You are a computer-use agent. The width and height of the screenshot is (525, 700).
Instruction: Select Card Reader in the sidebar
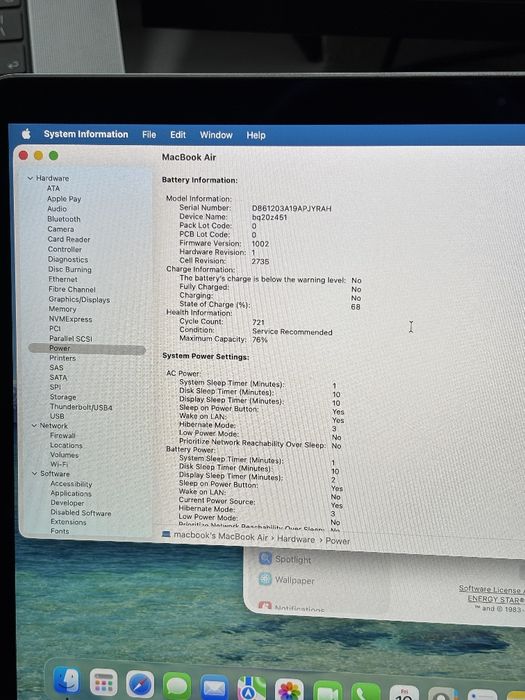[69, 239]
